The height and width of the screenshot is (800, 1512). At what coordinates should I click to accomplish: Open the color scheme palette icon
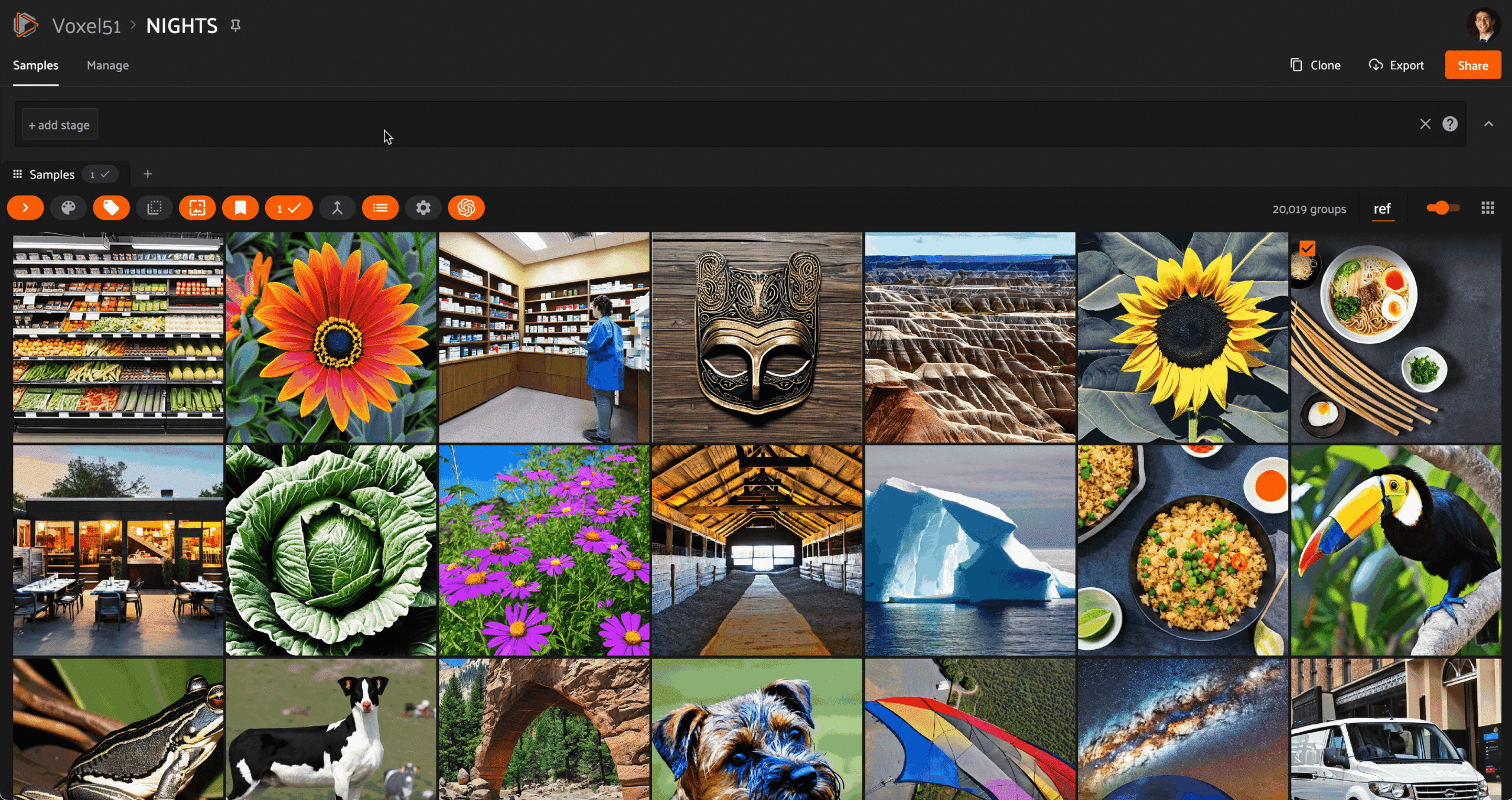[69, 208]
